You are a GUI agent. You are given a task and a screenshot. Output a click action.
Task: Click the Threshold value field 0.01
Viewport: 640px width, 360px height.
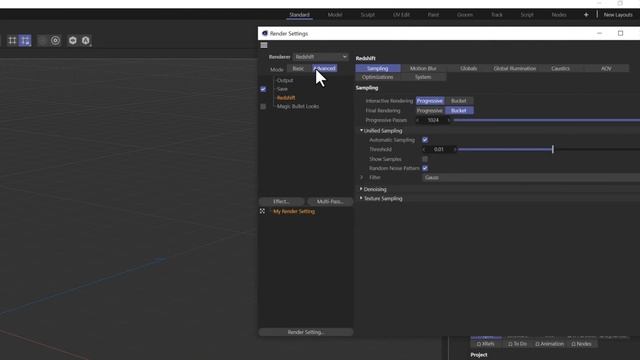[439, 149]
